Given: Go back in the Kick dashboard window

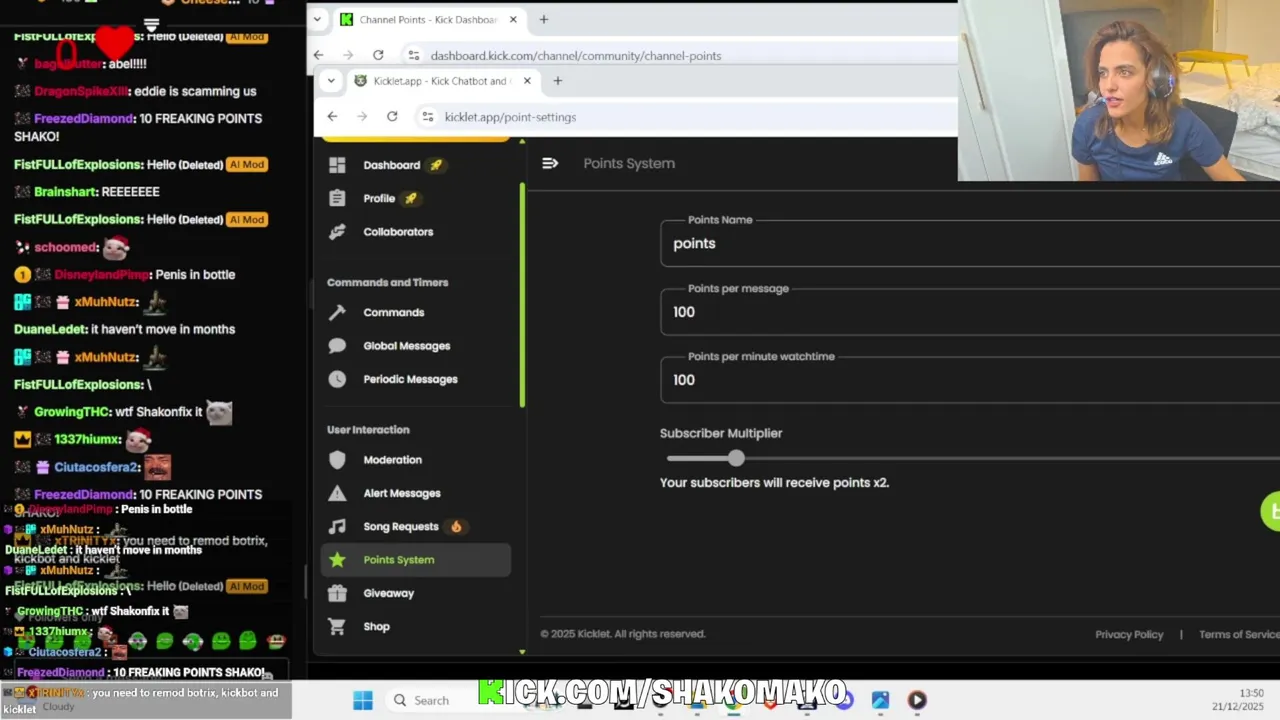Looking at the screenshot, I should point(318,55).
